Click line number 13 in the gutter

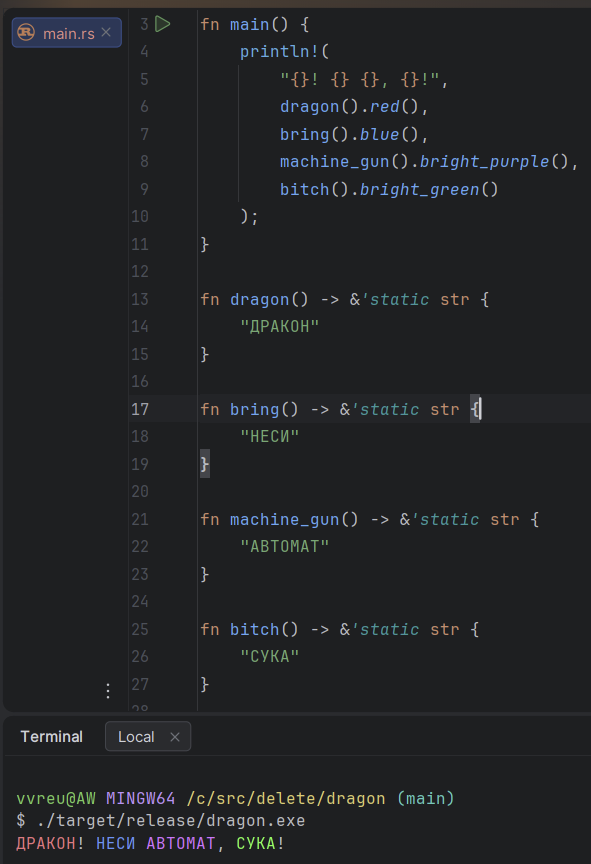click(140, 299)
